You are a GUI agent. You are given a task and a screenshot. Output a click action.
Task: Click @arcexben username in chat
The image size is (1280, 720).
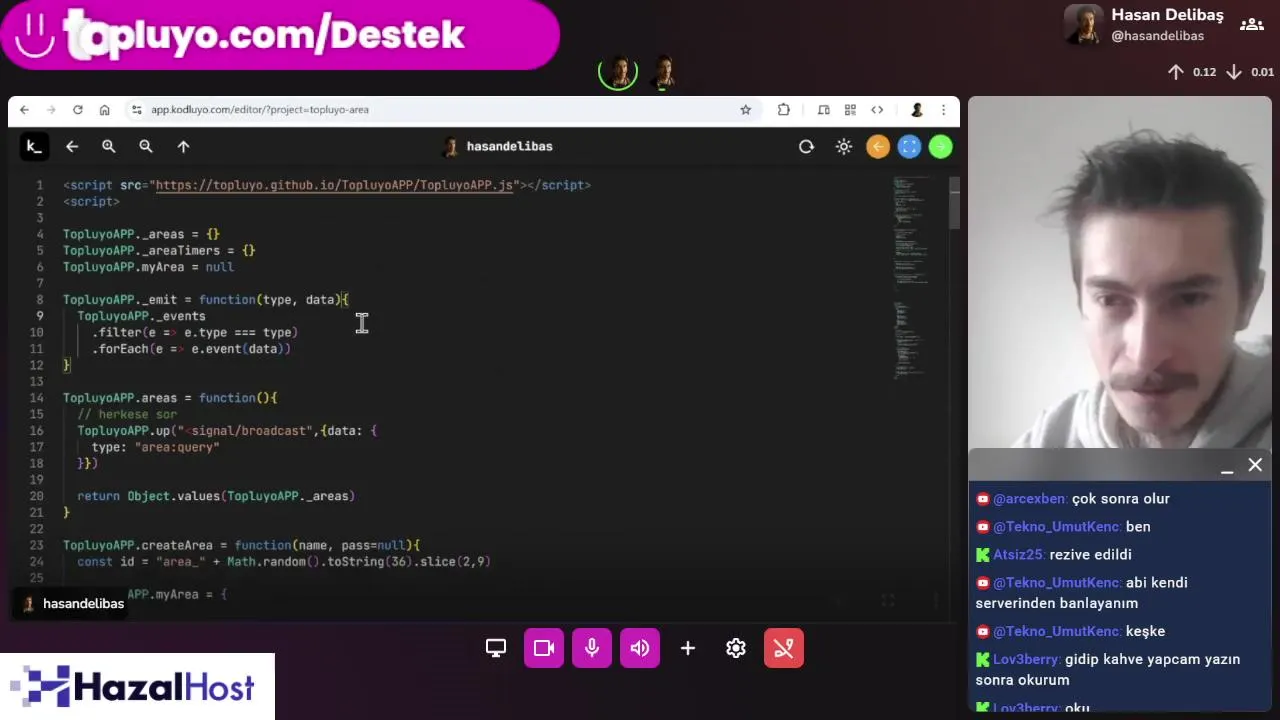(1030, 499)
